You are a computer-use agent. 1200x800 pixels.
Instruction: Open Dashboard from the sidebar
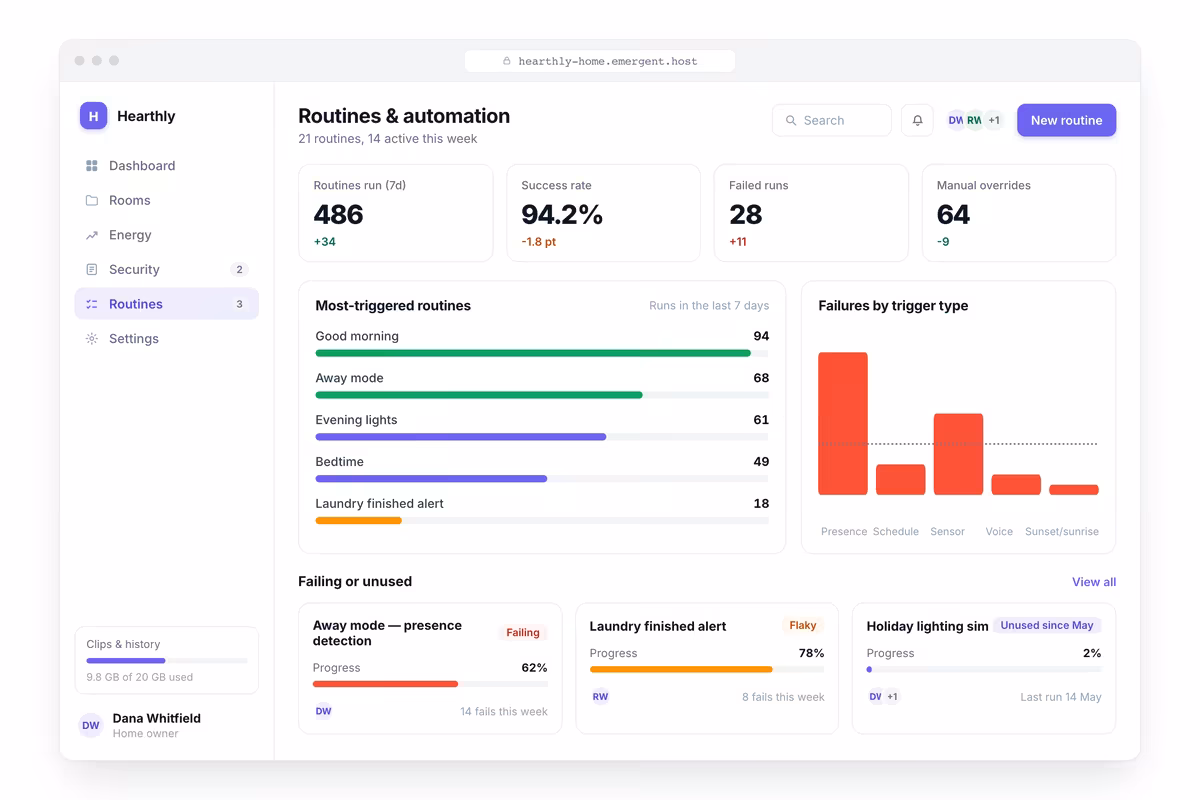point(166,166)
